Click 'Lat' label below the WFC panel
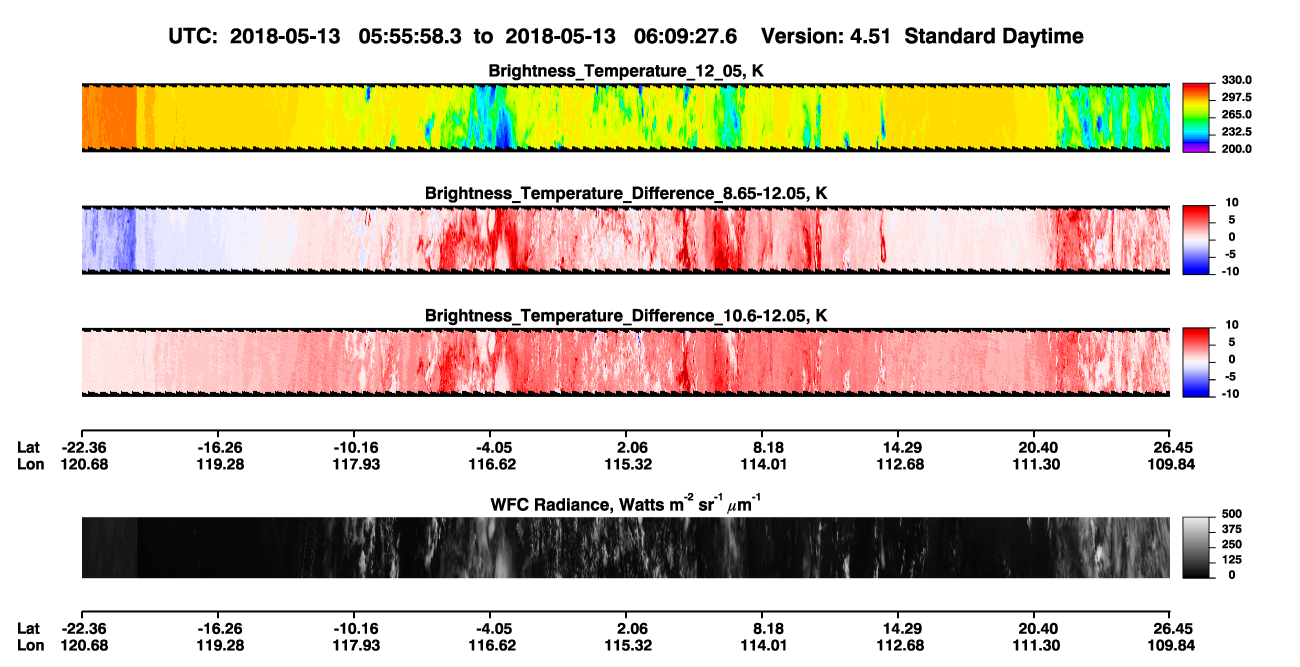This screenshot has height=667, width=1300. pos(29,629)
